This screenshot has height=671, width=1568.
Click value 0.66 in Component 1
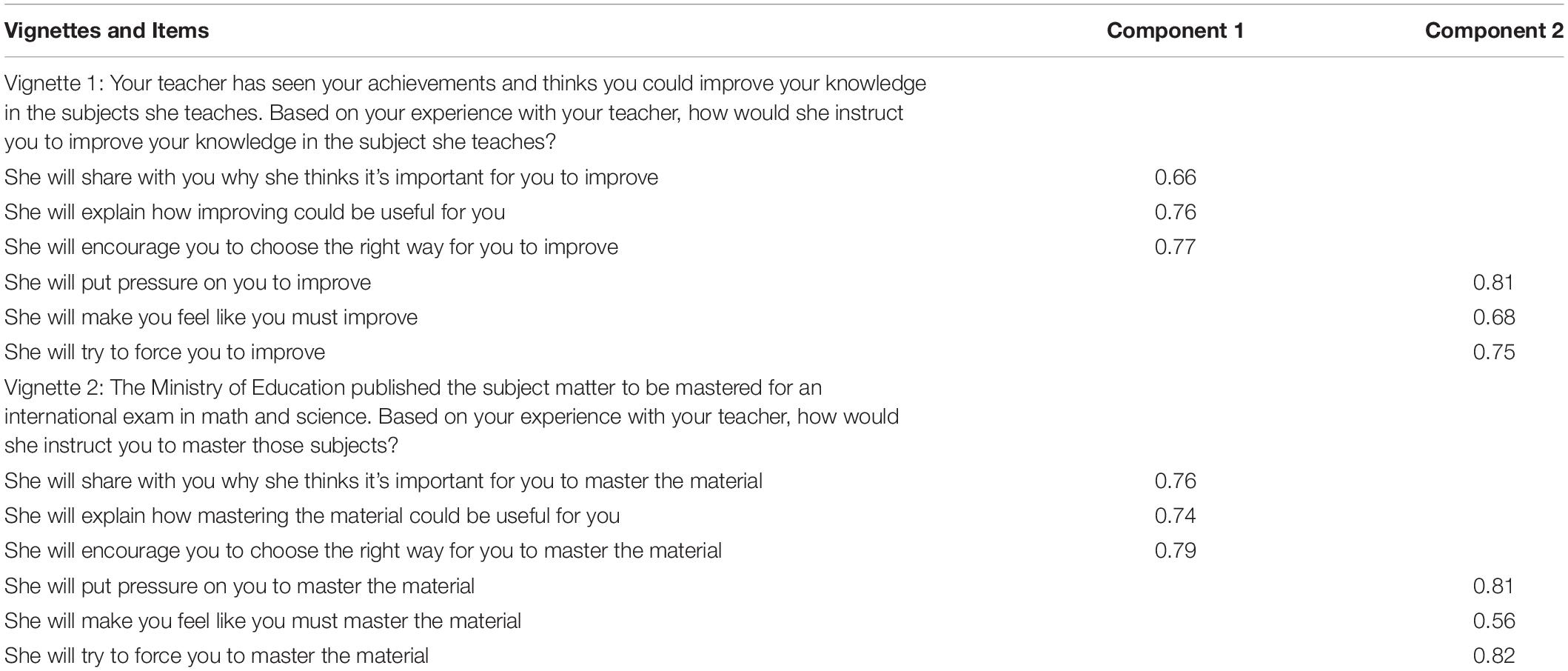tap(1175, 177)
